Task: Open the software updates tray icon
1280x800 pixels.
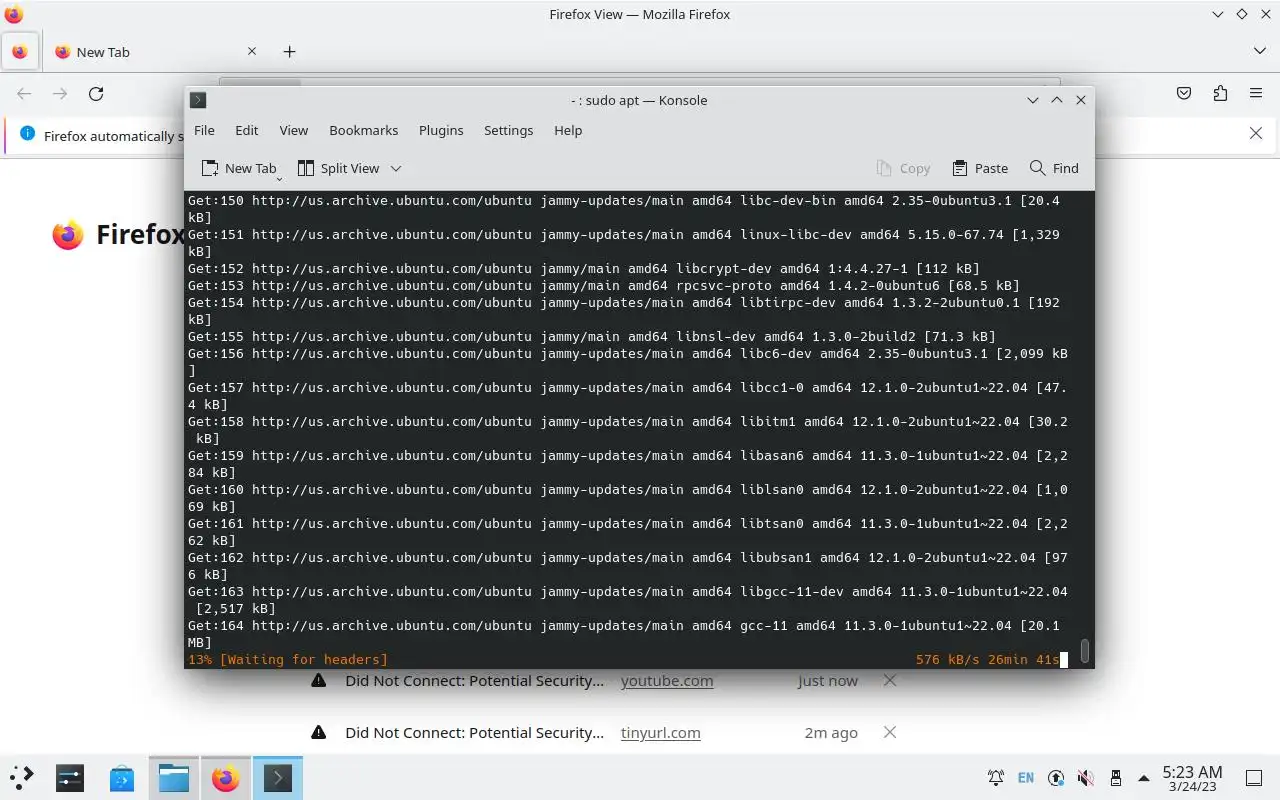Action: coord(1056,778)
